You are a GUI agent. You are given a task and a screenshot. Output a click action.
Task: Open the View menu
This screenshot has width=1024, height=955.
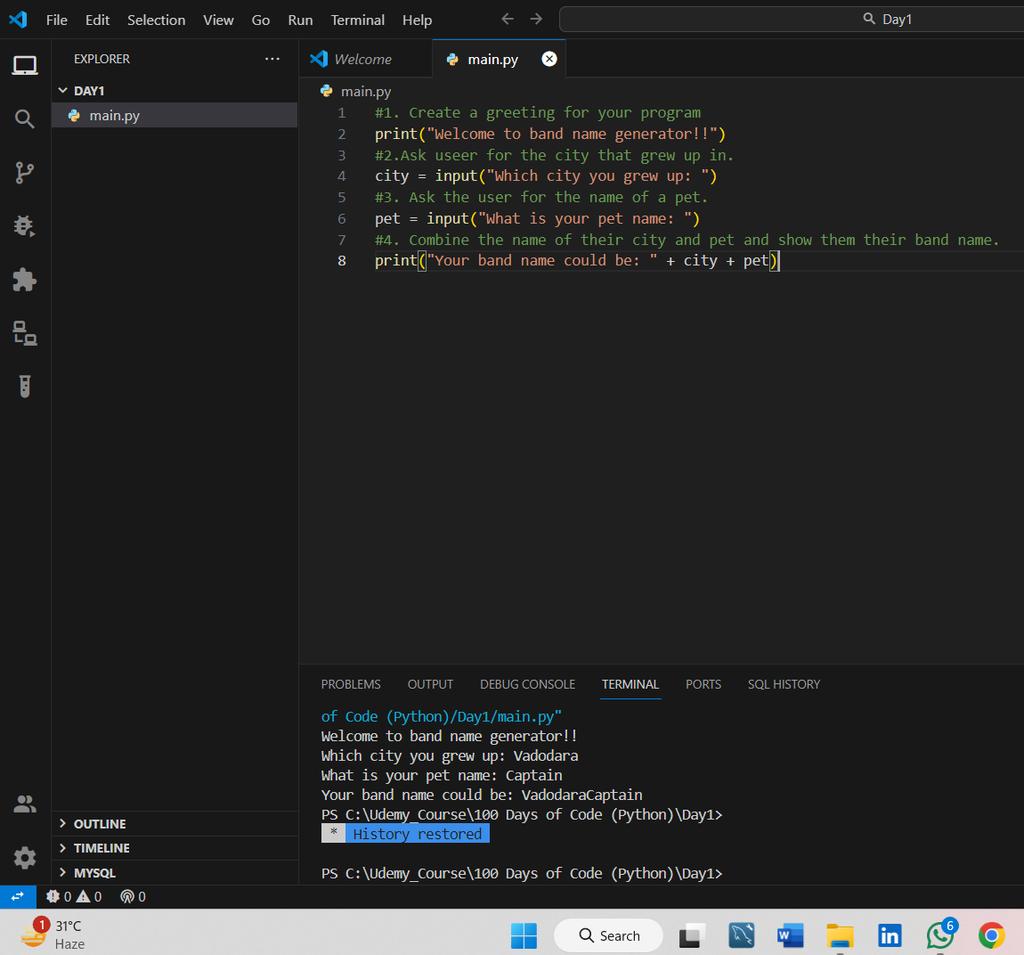coord(218,20)
